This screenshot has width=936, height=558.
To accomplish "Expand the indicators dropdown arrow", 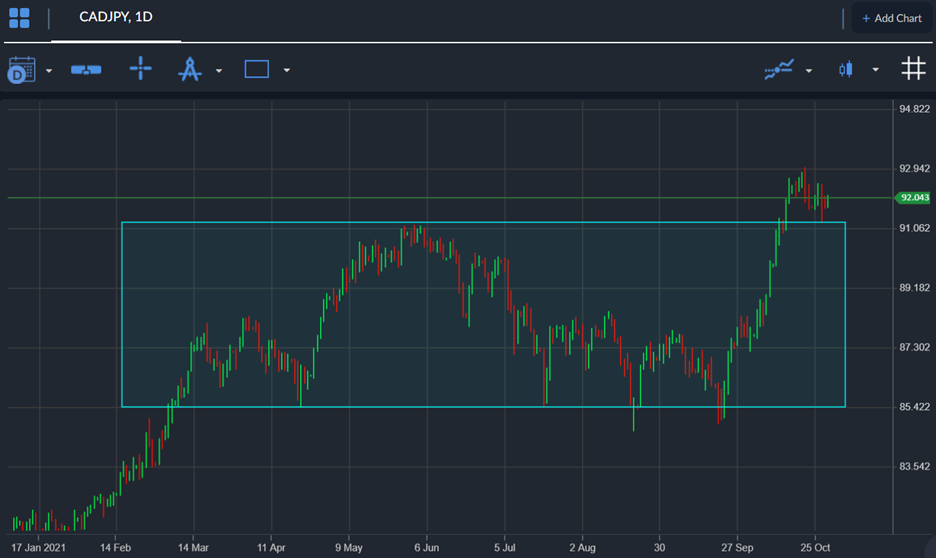I will pos(808,70).
